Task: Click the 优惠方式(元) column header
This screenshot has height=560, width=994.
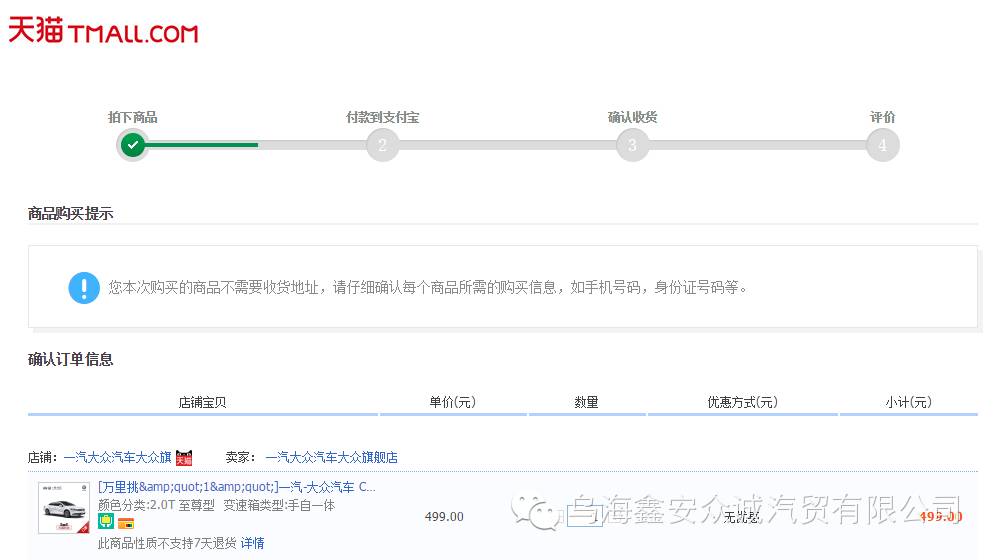Action: pos(742,402)
